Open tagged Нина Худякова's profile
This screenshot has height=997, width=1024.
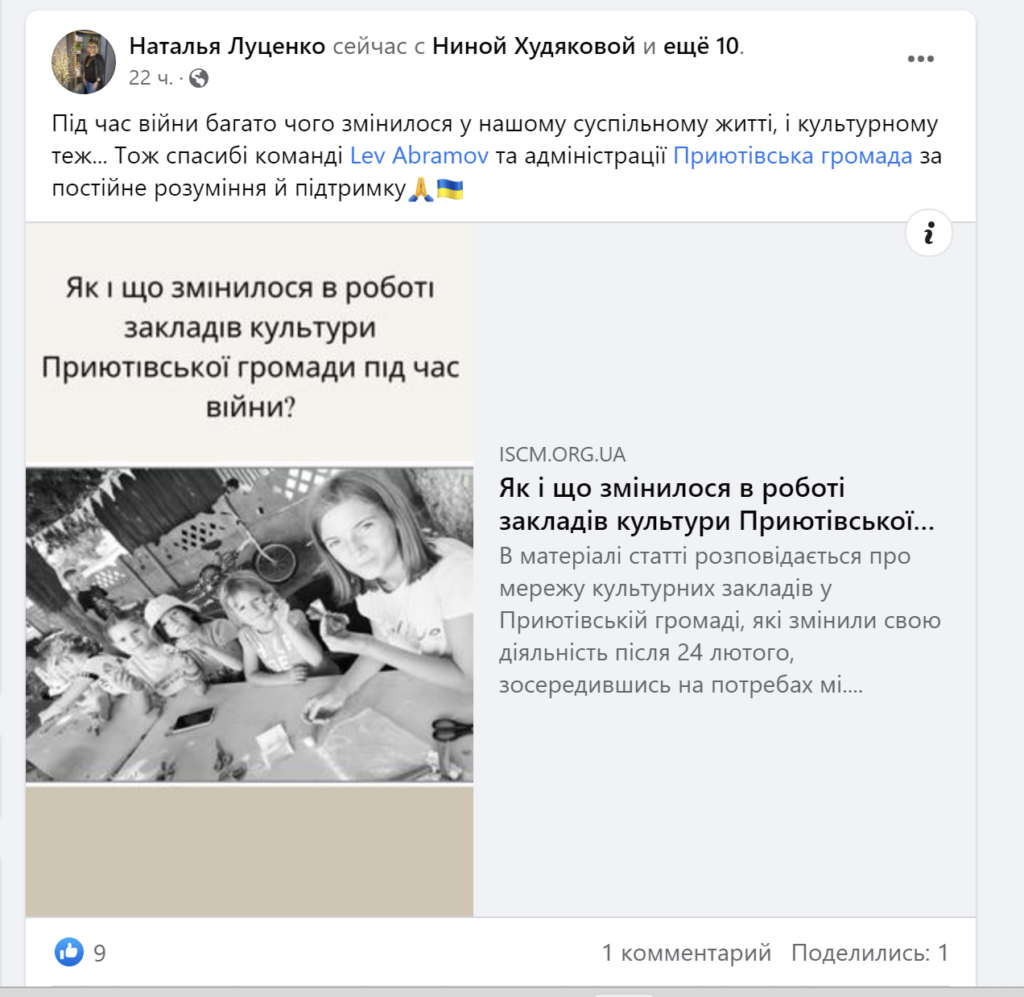tap(534, 46)
